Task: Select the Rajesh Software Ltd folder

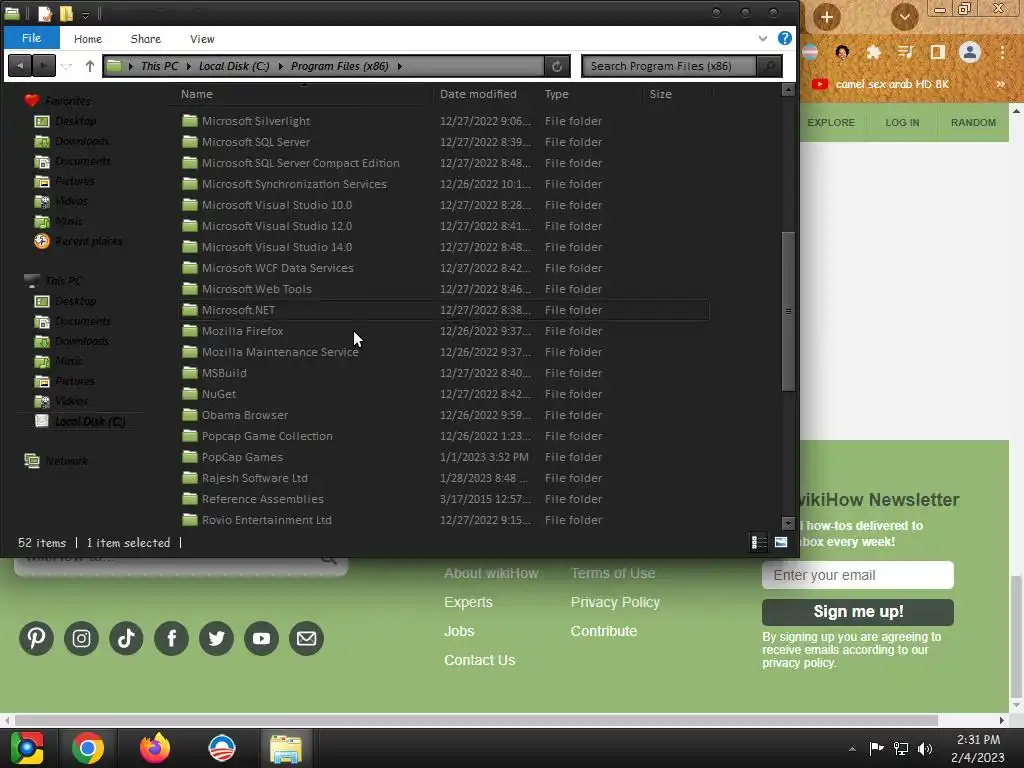Action: click(x=255, y=478)
